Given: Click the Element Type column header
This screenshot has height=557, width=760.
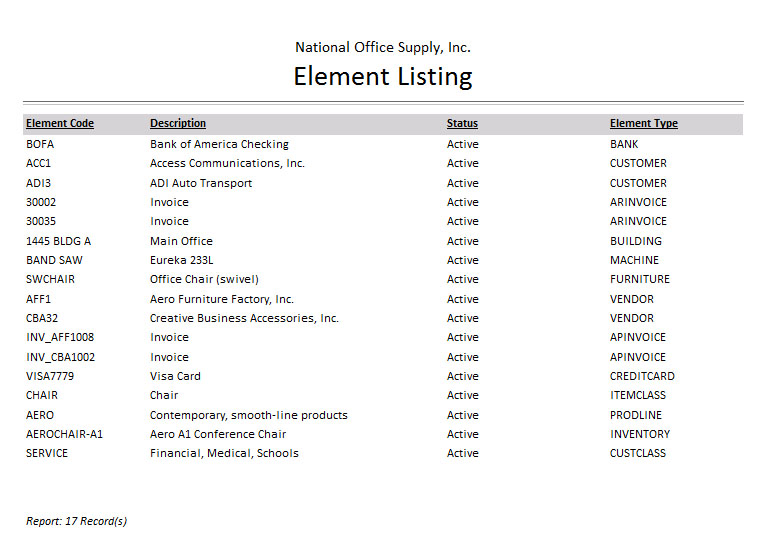Looking at the screenshot, I should tap(643, 124).
